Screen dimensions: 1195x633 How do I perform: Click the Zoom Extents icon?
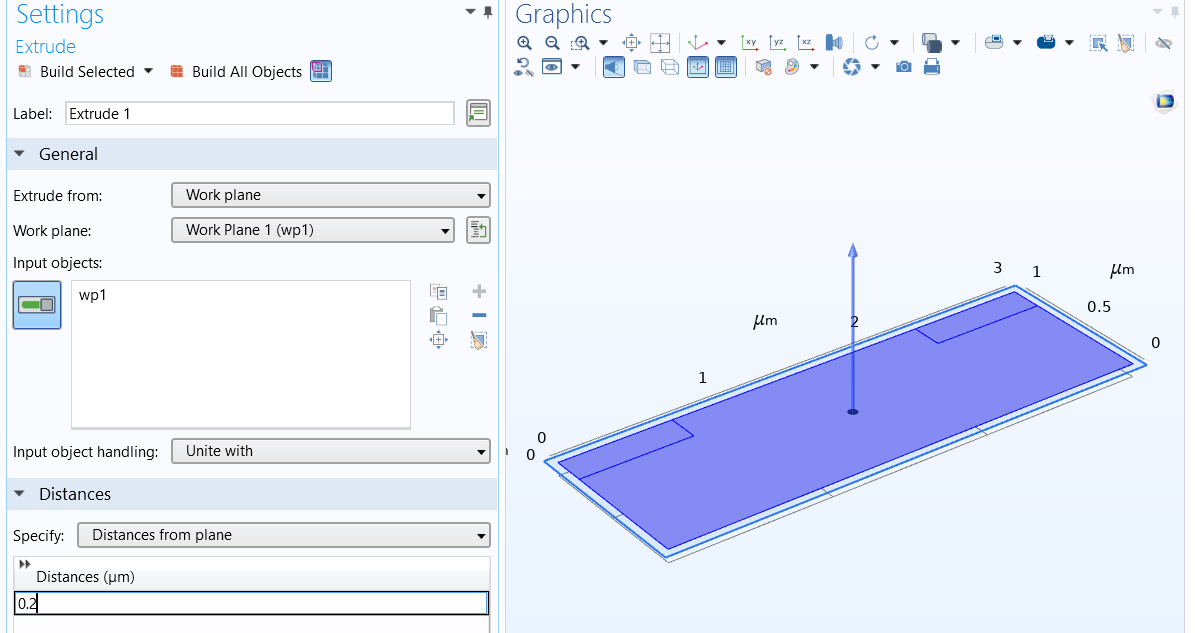click(660, 43)
